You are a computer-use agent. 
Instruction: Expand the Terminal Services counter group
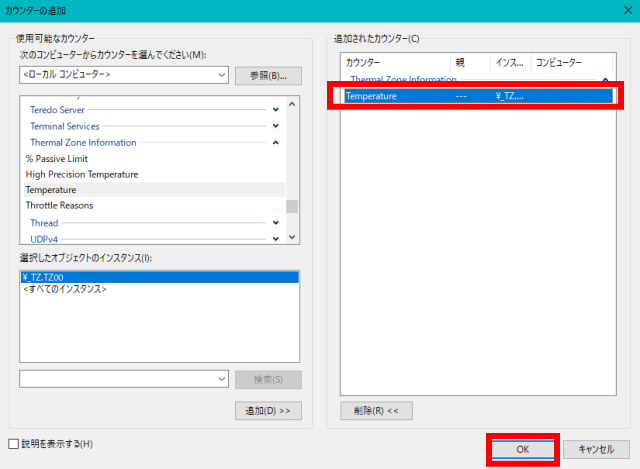(x=275, y=126)
